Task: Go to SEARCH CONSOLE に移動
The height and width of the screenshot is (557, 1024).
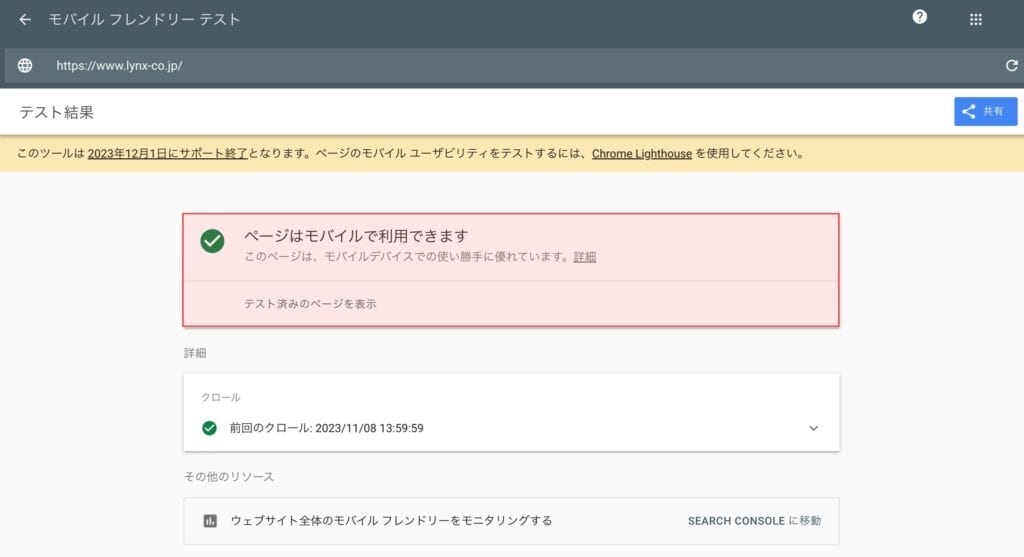Action: (754, 520)
